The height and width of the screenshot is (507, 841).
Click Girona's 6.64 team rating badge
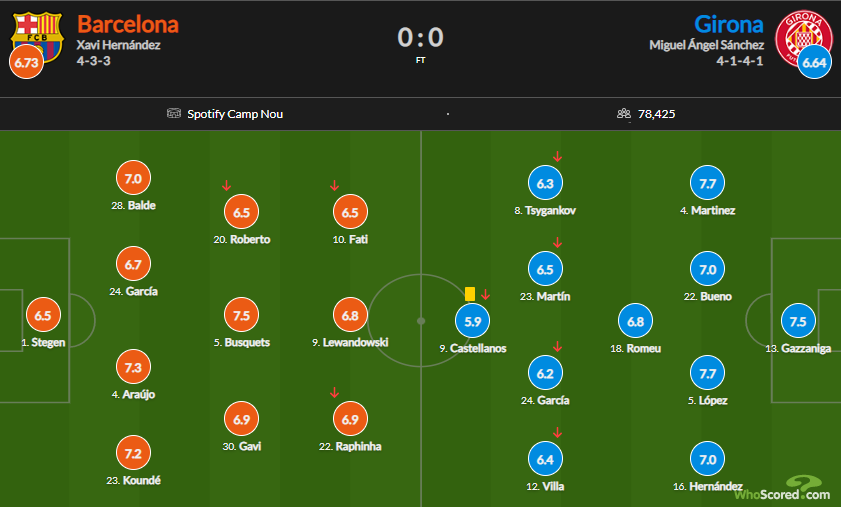click(814, 62)
